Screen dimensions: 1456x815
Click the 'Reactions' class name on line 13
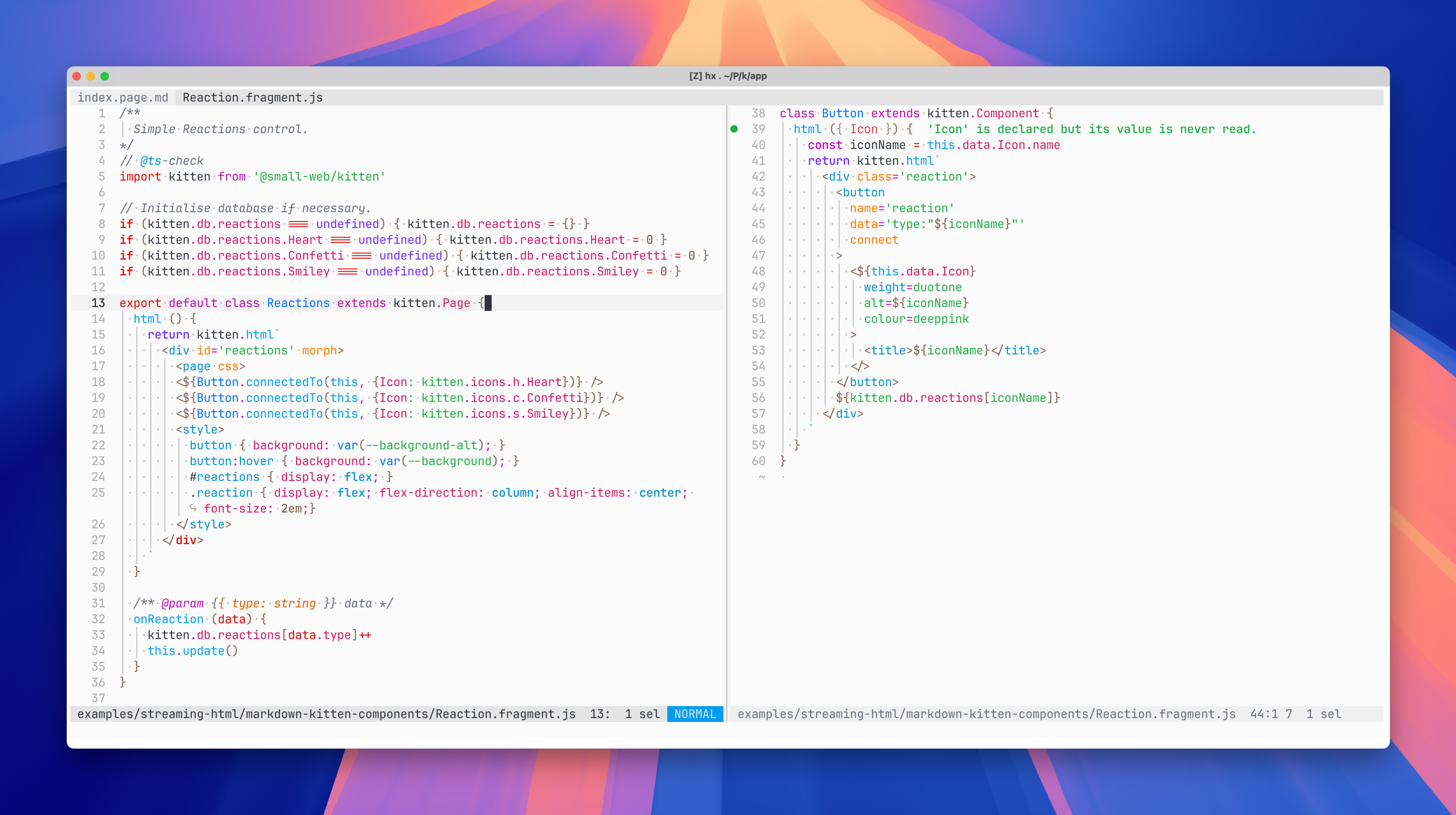[x=298, y=303]
